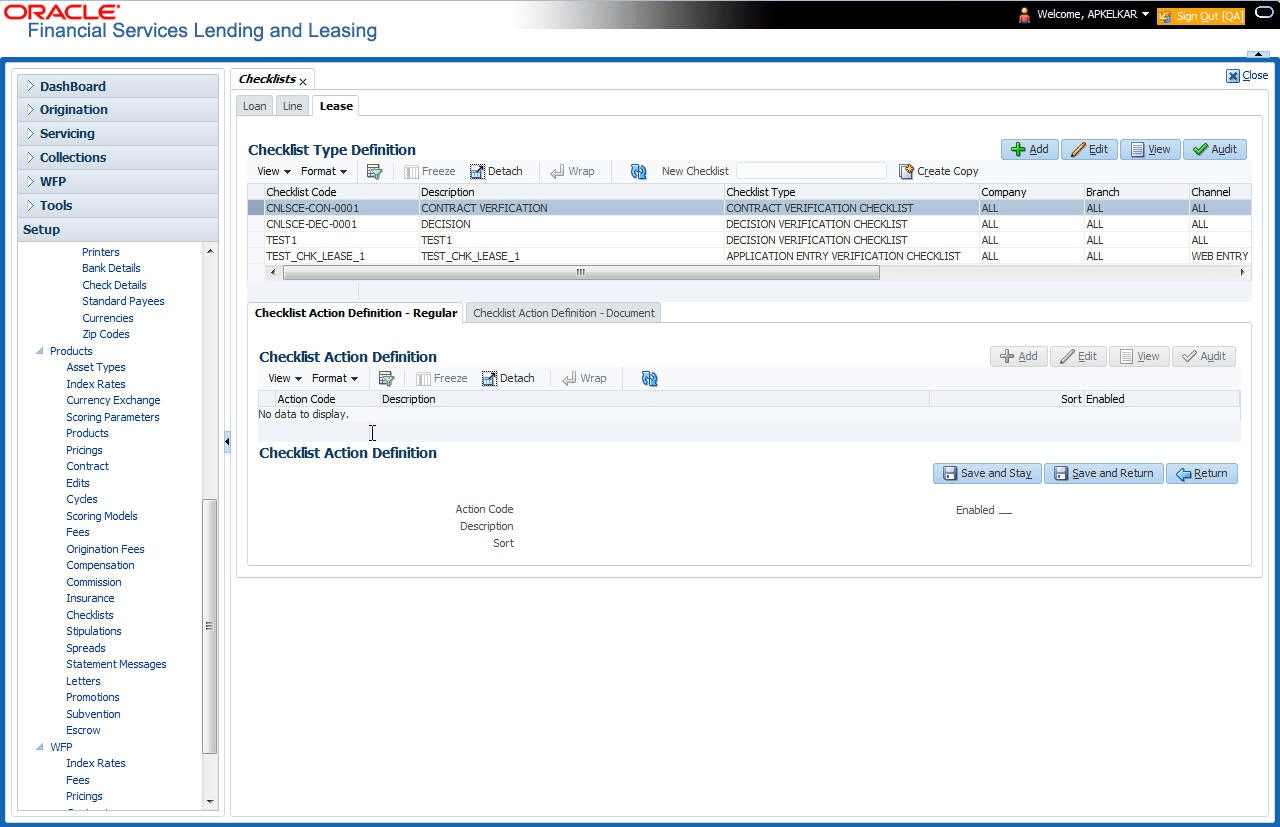Click the query-by-example icon in the top toolbar
Viewport: 1280px width, 827px height.
click(x=375, y=171)
